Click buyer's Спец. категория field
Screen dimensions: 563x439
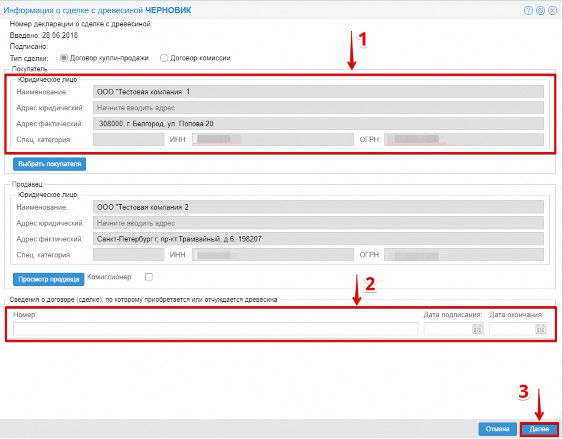[x=129, y=139]
